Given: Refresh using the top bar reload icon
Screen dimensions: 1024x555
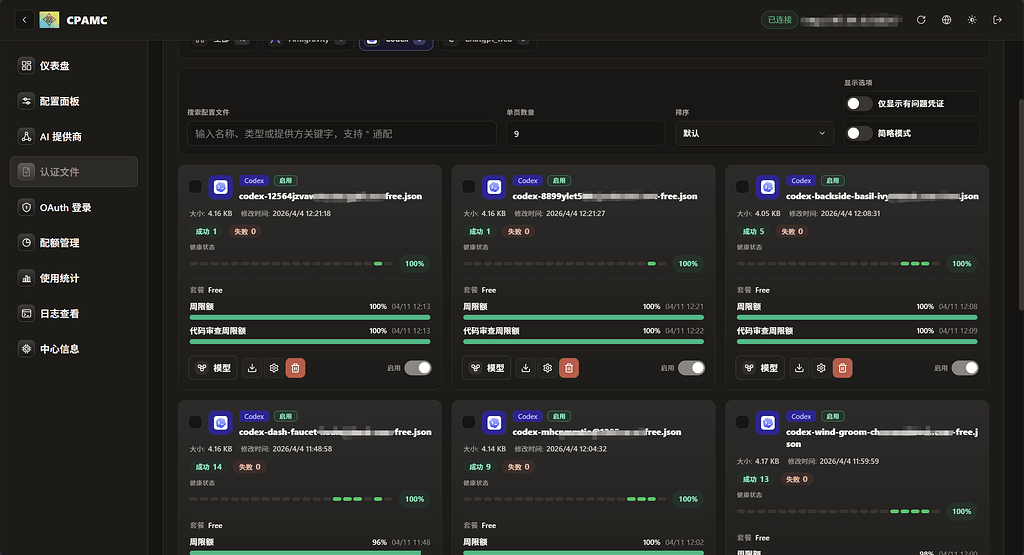Looking at the screenshot, I should (x=921, y=20).
